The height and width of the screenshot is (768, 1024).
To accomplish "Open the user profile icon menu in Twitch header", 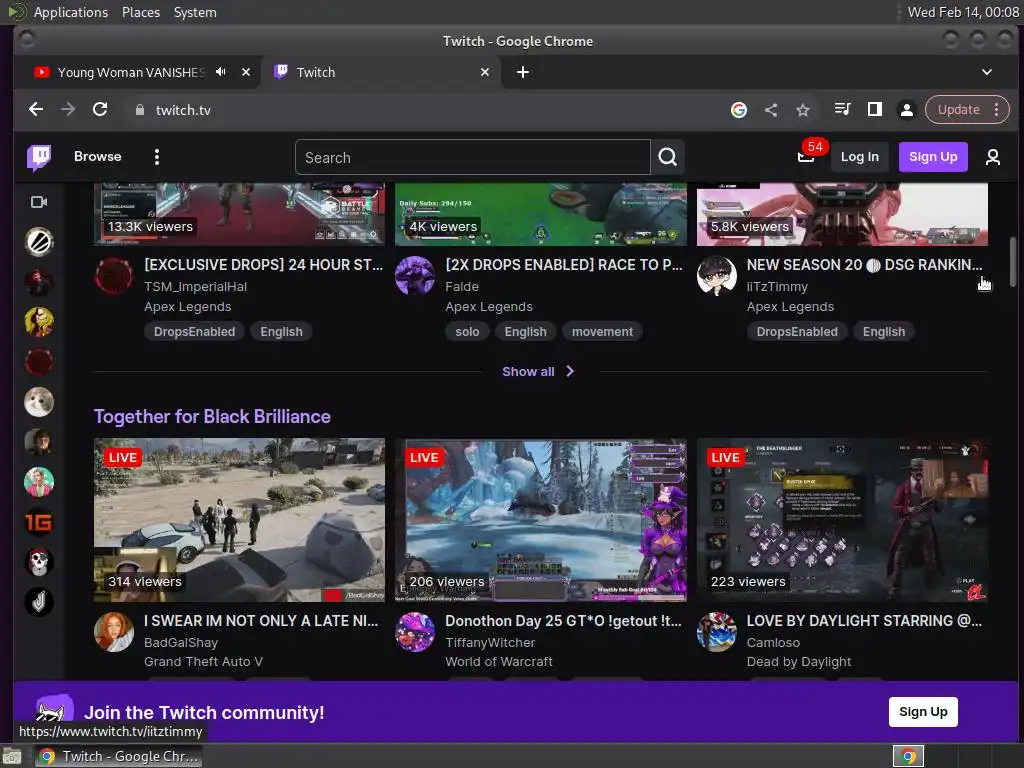I will 993,157.
